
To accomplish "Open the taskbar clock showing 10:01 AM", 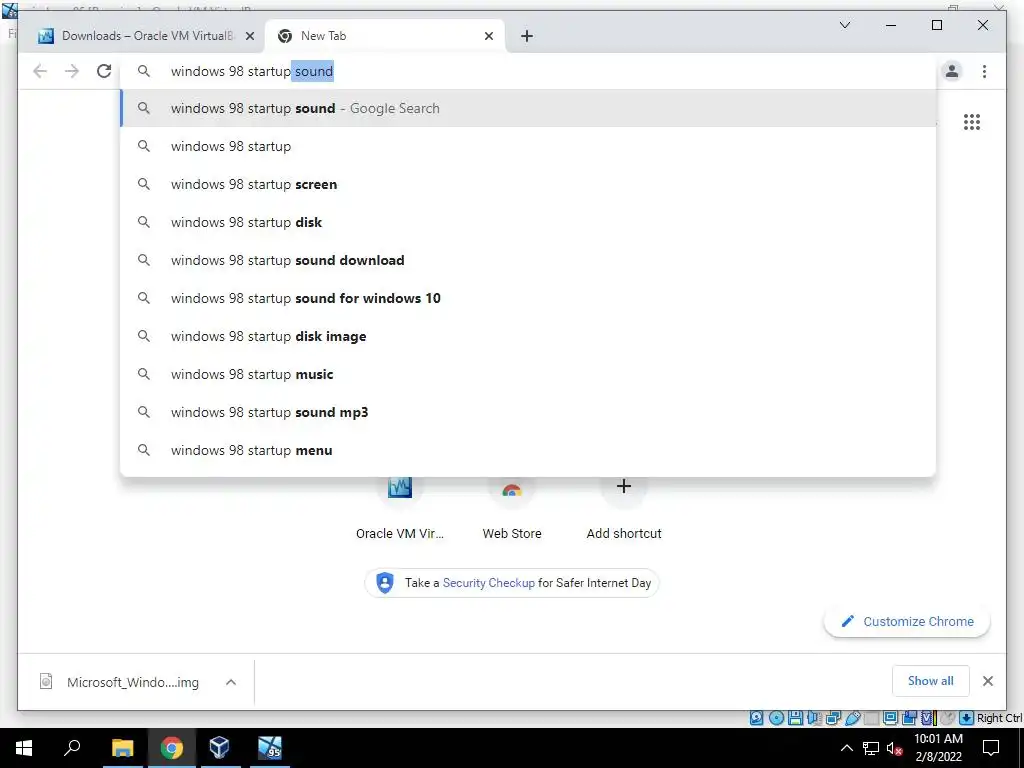I will point(938,748).
